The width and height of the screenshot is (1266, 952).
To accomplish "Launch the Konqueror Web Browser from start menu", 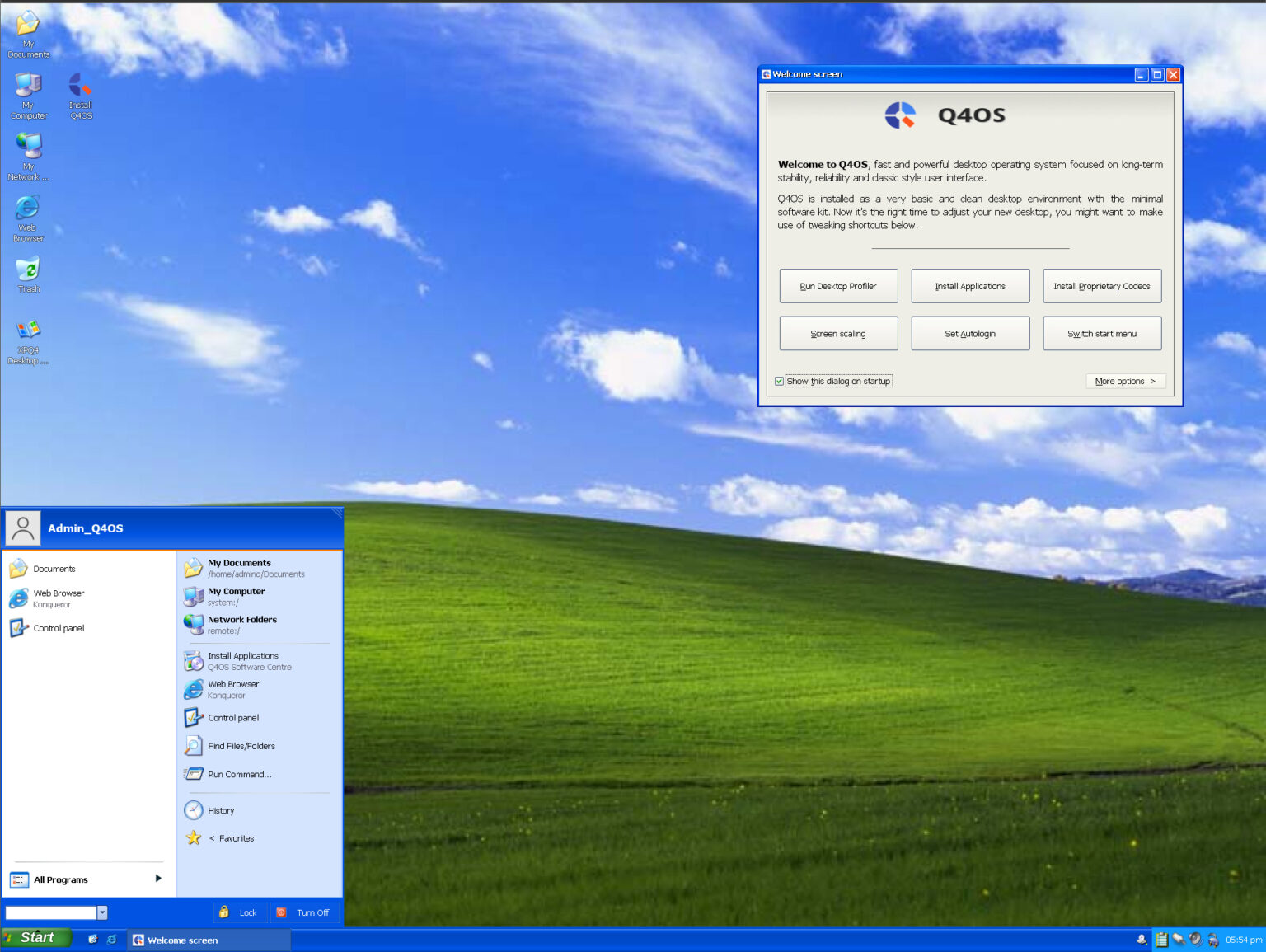I will pos(233,689).
